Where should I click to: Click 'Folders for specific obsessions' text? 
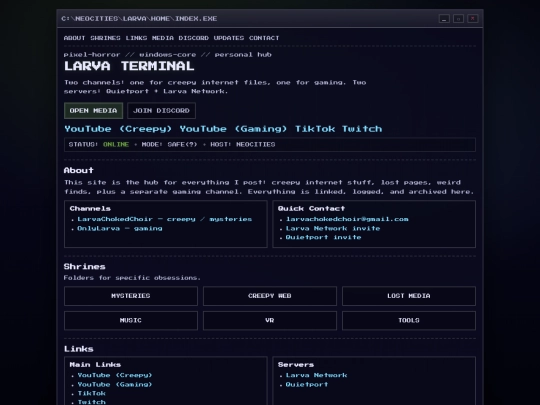(132, 278)
